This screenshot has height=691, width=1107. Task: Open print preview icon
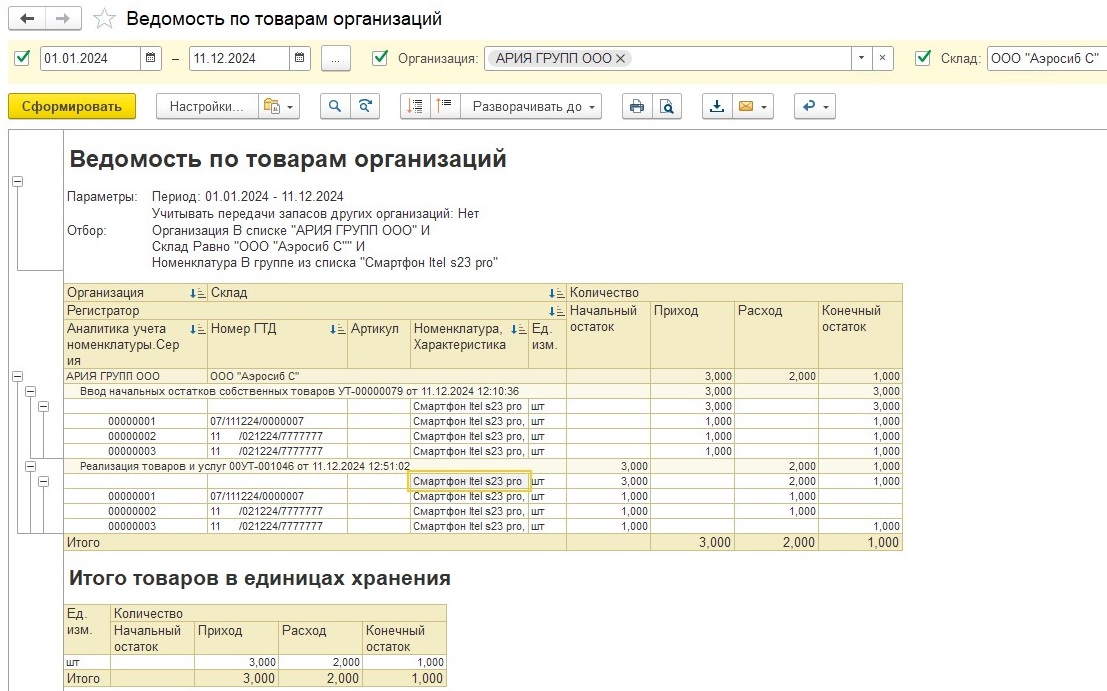[666, 107]
